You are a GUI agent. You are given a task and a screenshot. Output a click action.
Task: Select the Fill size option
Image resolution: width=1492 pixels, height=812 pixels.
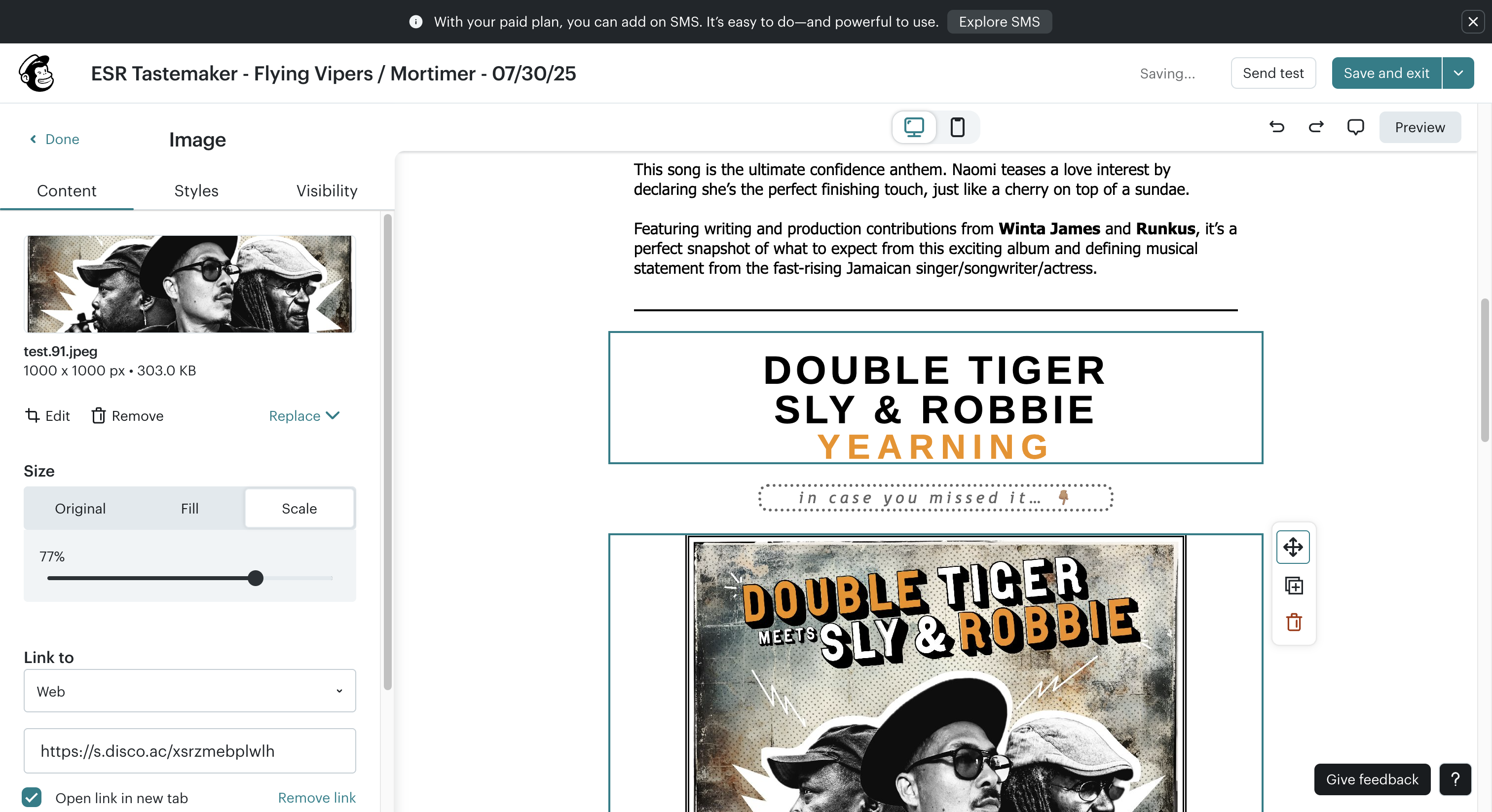click(189, 508)
